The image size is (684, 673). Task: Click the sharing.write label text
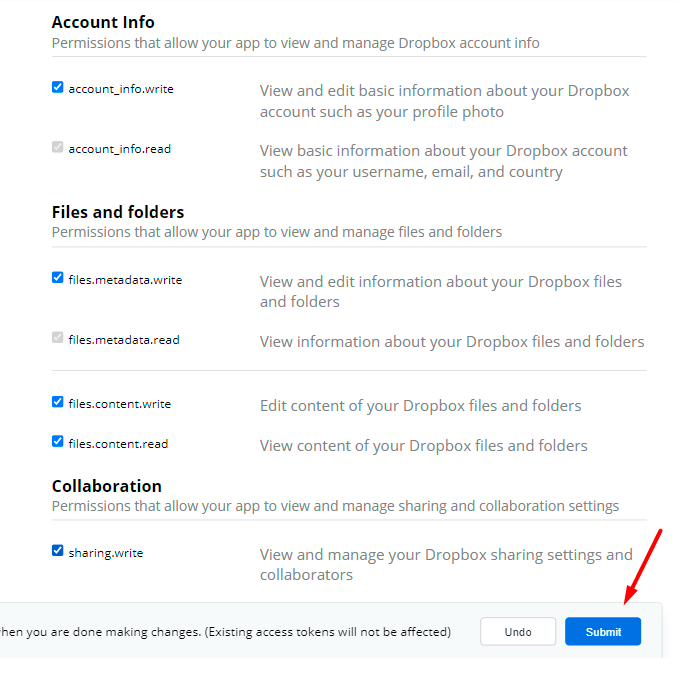tap(105, 552)
